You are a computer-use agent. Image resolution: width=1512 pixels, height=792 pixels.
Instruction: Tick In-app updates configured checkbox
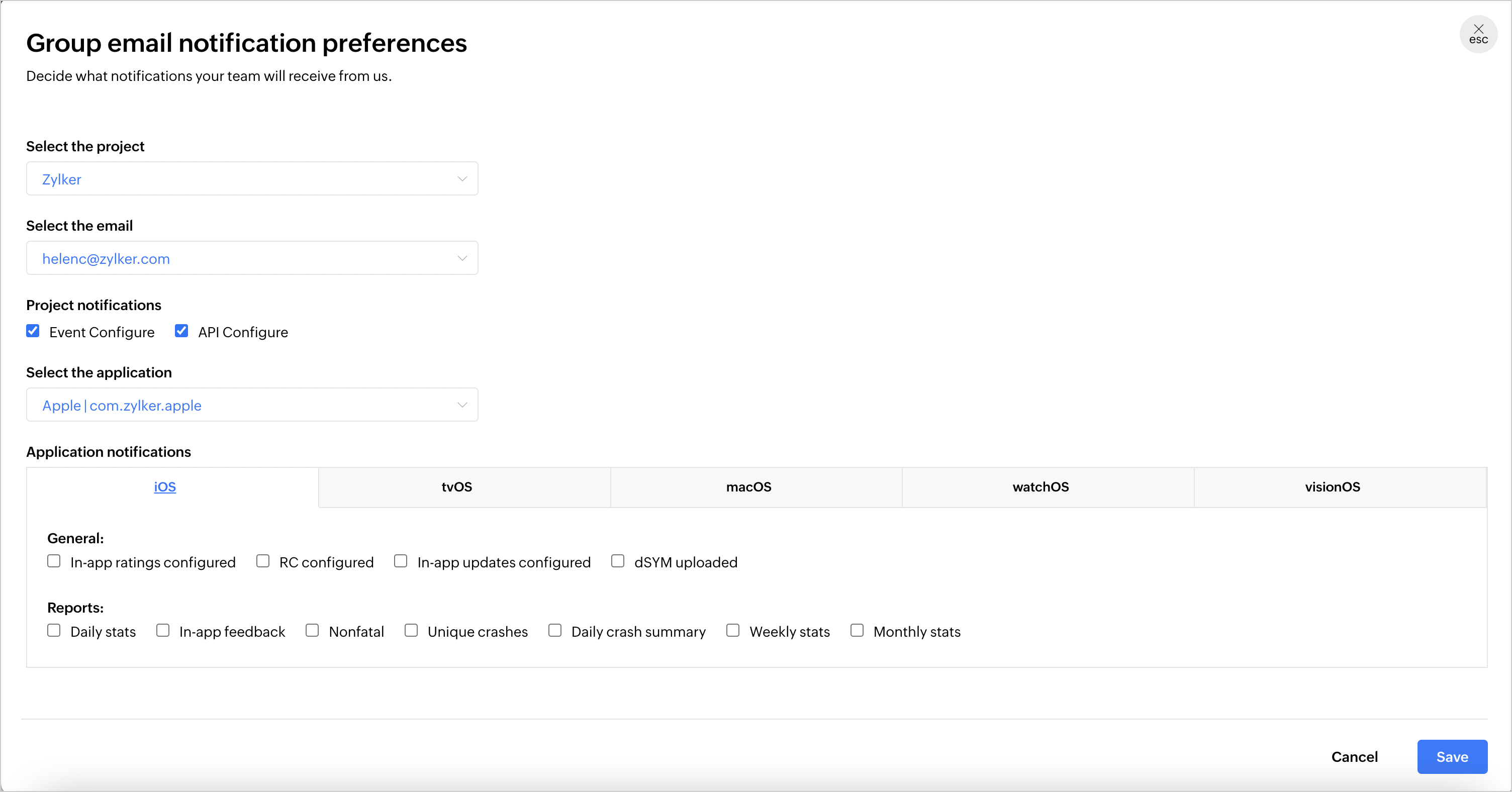coord(401,561)
